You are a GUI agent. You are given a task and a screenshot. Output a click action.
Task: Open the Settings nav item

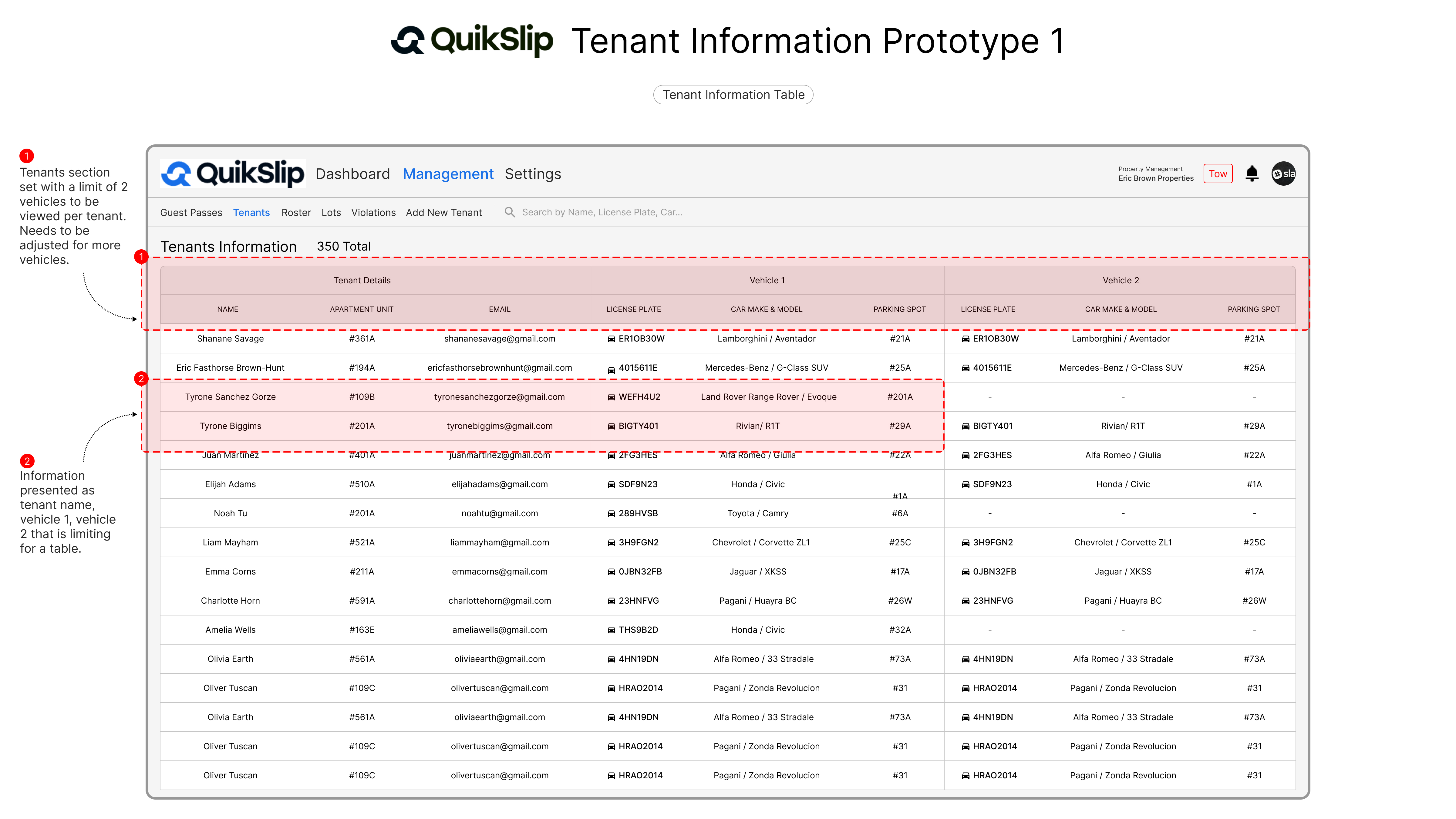tap(532, 174)
